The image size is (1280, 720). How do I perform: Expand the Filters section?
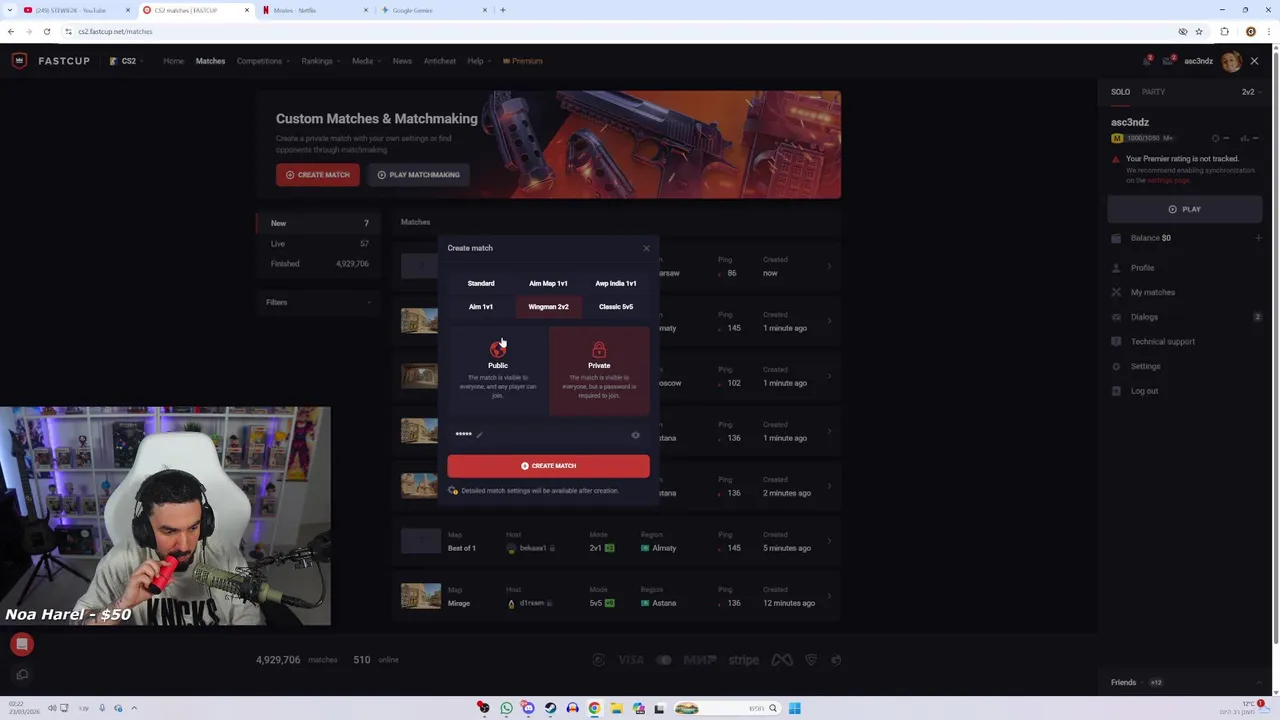[x=318, y=302]
